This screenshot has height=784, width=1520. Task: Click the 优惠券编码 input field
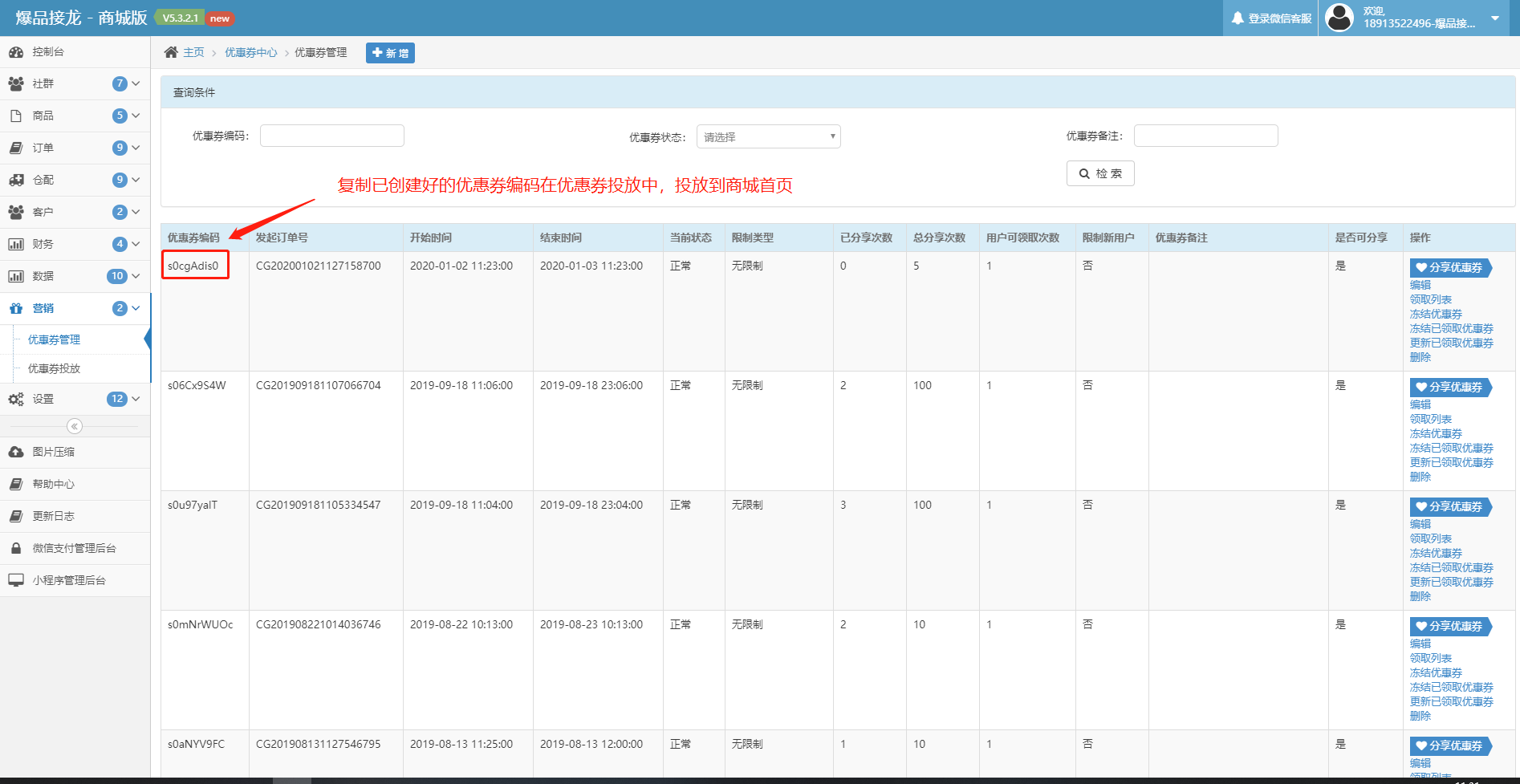tap(332, 136)
